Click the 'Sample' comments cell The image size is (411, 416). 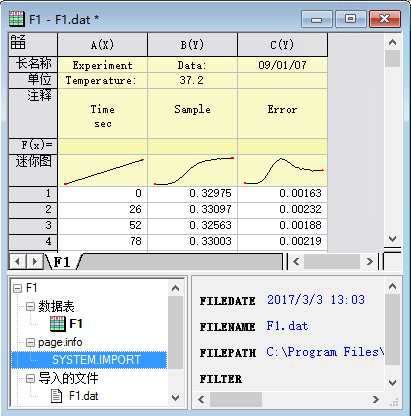[193, 113]
